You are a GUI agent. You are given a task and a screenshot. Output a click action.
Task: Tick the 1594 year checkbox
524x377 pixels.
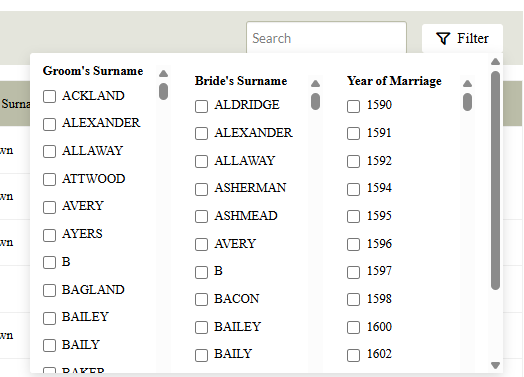coord(354,189)
